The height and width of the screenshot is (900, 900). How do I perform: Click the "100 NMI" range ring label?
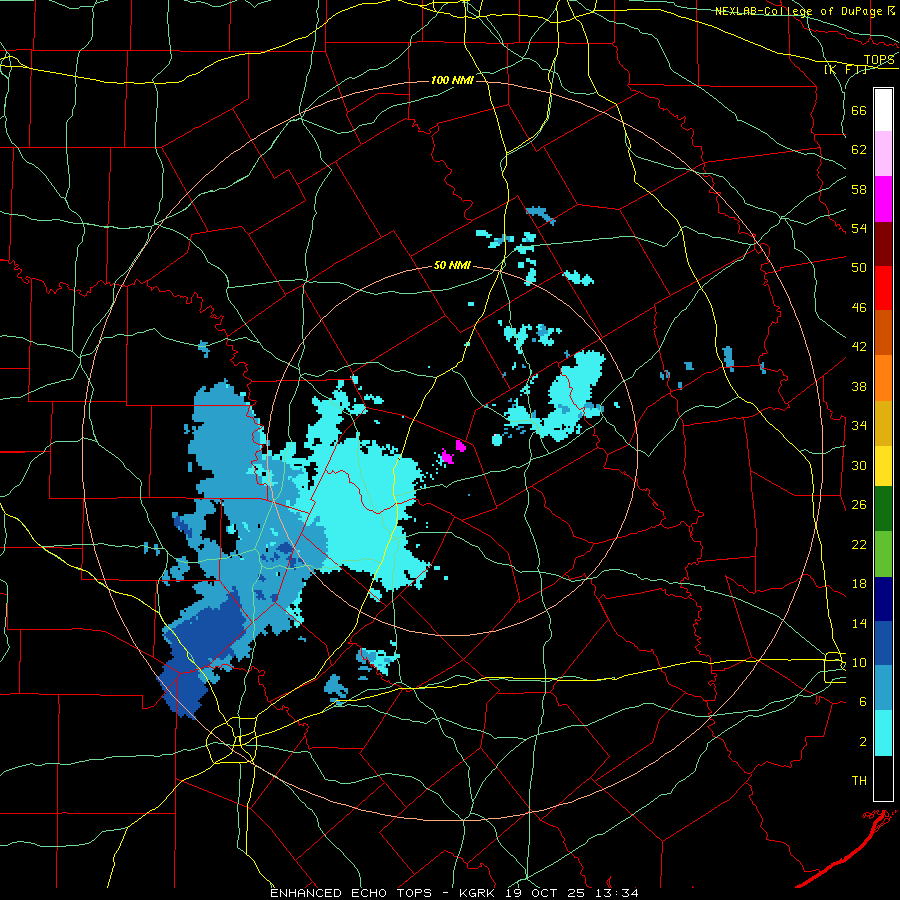coord(452,80)
